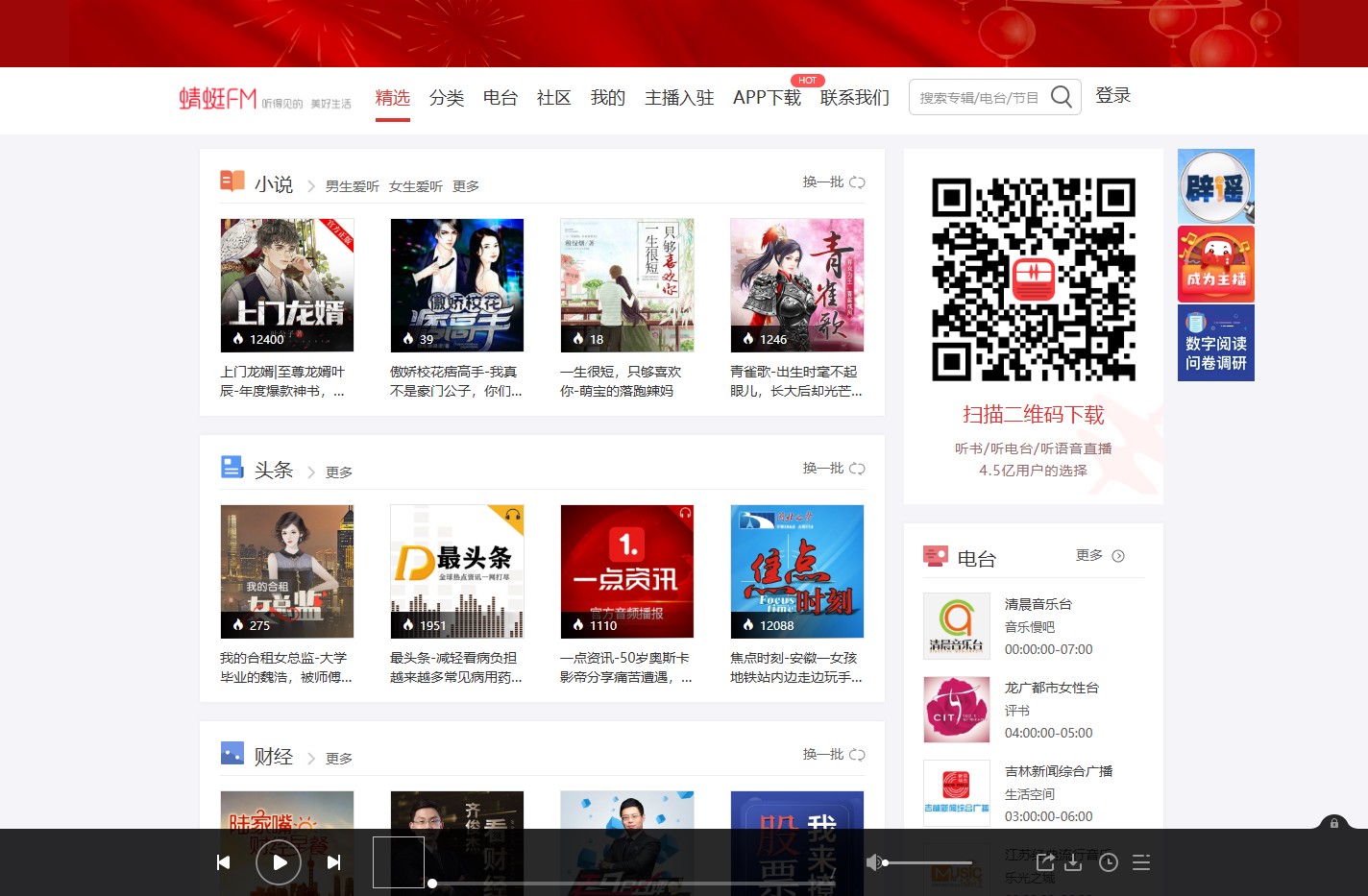Open the 分类 tab

447,98
